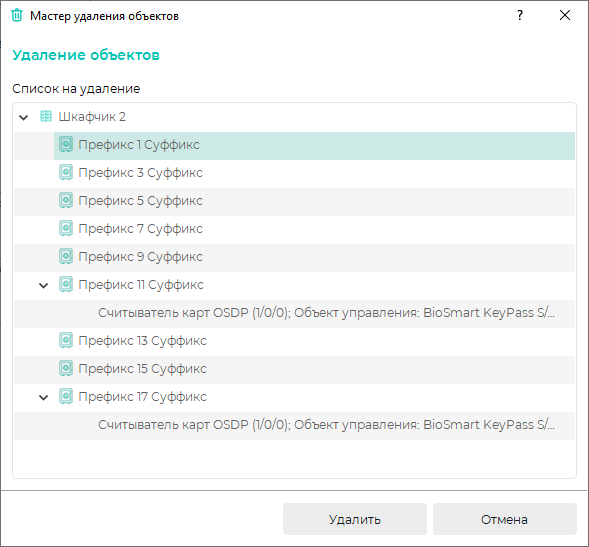Cancel with the Отмена button

pyautogui.click(x=504, y=519)
